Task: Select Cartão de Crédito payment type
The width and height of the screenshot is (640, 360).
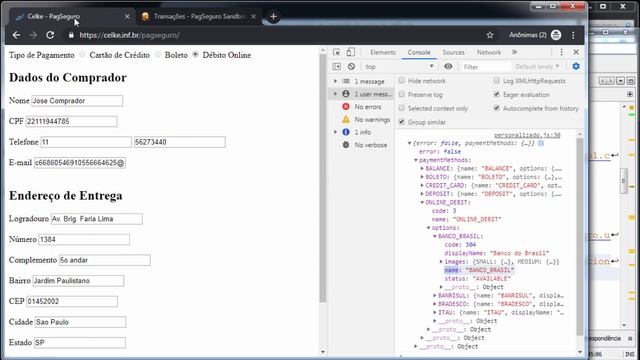Action: tap(82, 54)
